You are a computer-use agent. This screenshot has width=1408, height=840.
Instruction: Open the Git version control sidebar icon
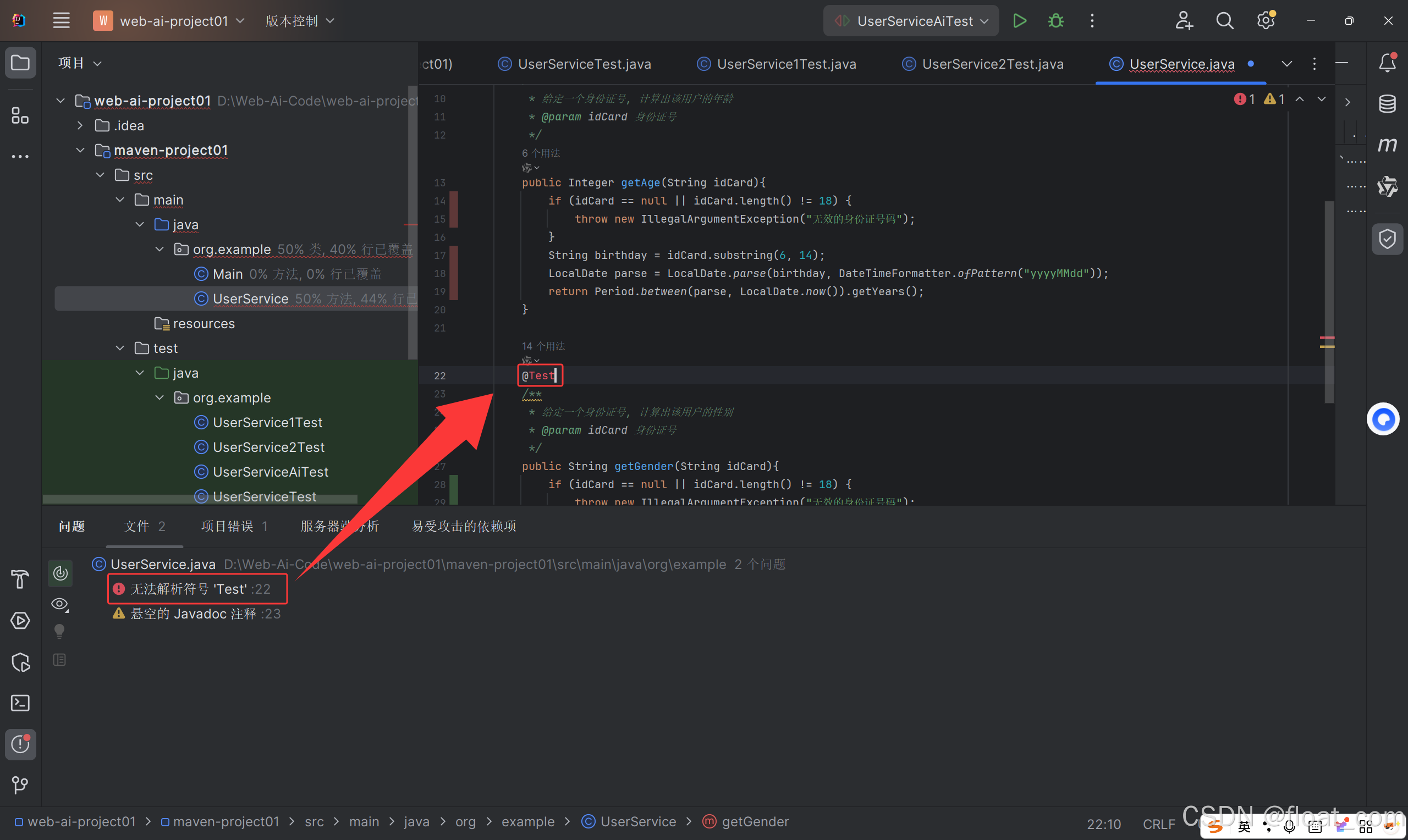click(20, 784)
